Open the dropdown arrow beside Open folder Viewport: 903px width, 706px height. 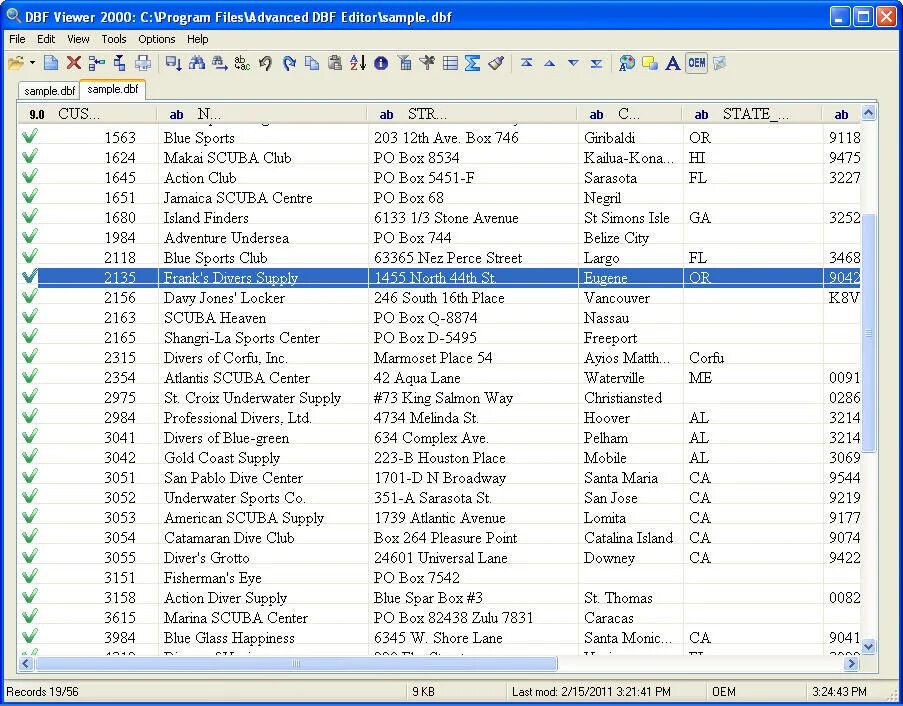pos(32,63)
